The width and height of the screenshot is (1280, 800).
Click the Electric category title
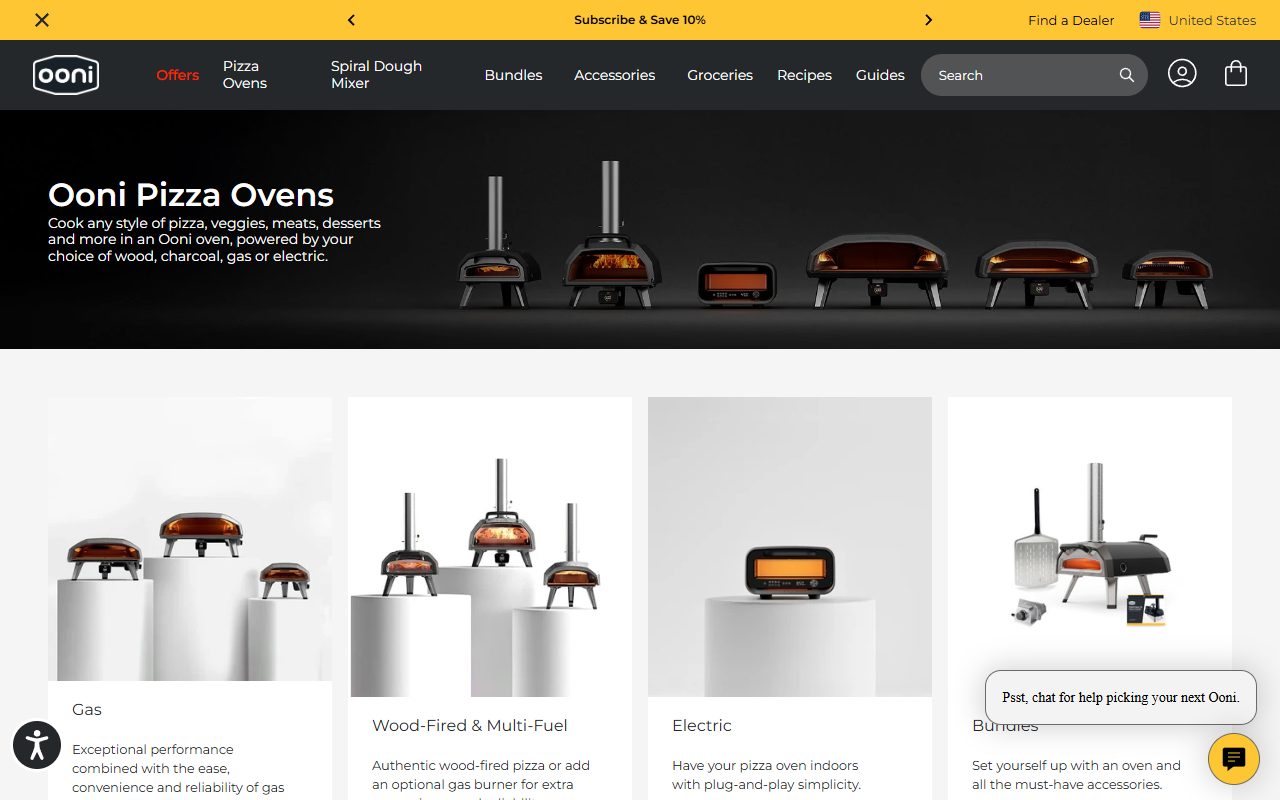point(702,725)
